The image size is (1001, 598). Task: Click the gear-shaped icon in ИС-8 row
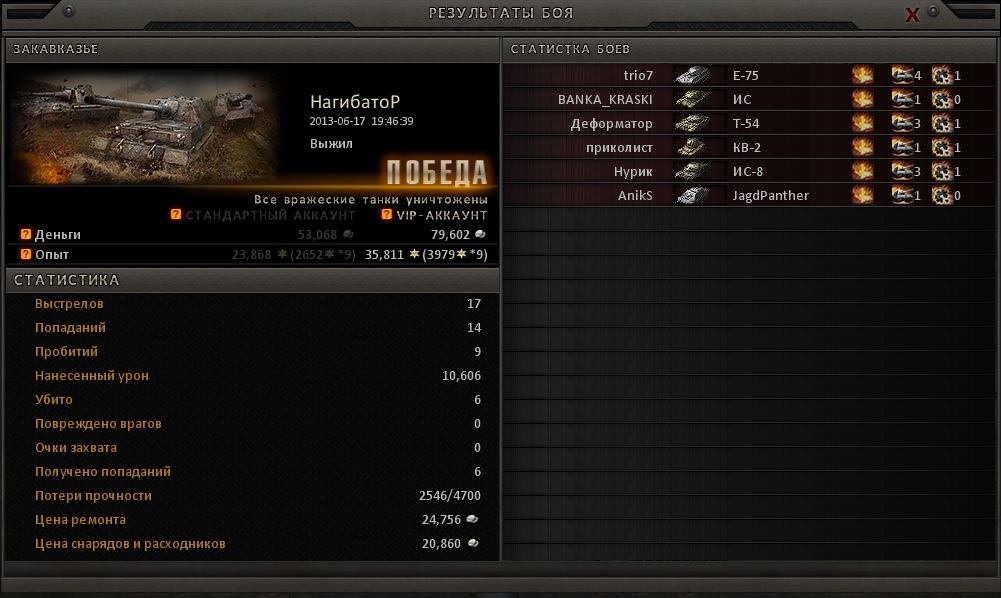click(941, 171)
